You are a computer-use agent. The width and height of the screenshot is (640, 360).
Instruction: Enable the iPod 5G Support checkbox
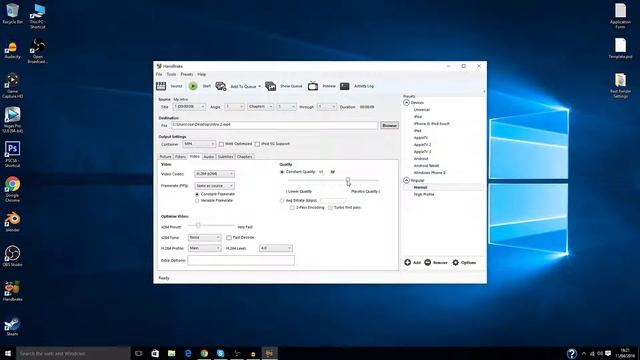click(x=257, y=144)
